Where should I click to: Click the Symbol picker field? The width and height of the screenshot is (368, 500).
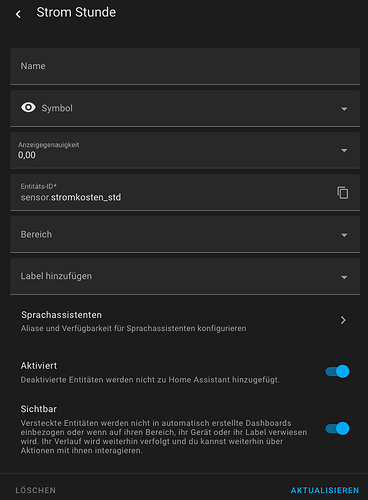[185, 108]
